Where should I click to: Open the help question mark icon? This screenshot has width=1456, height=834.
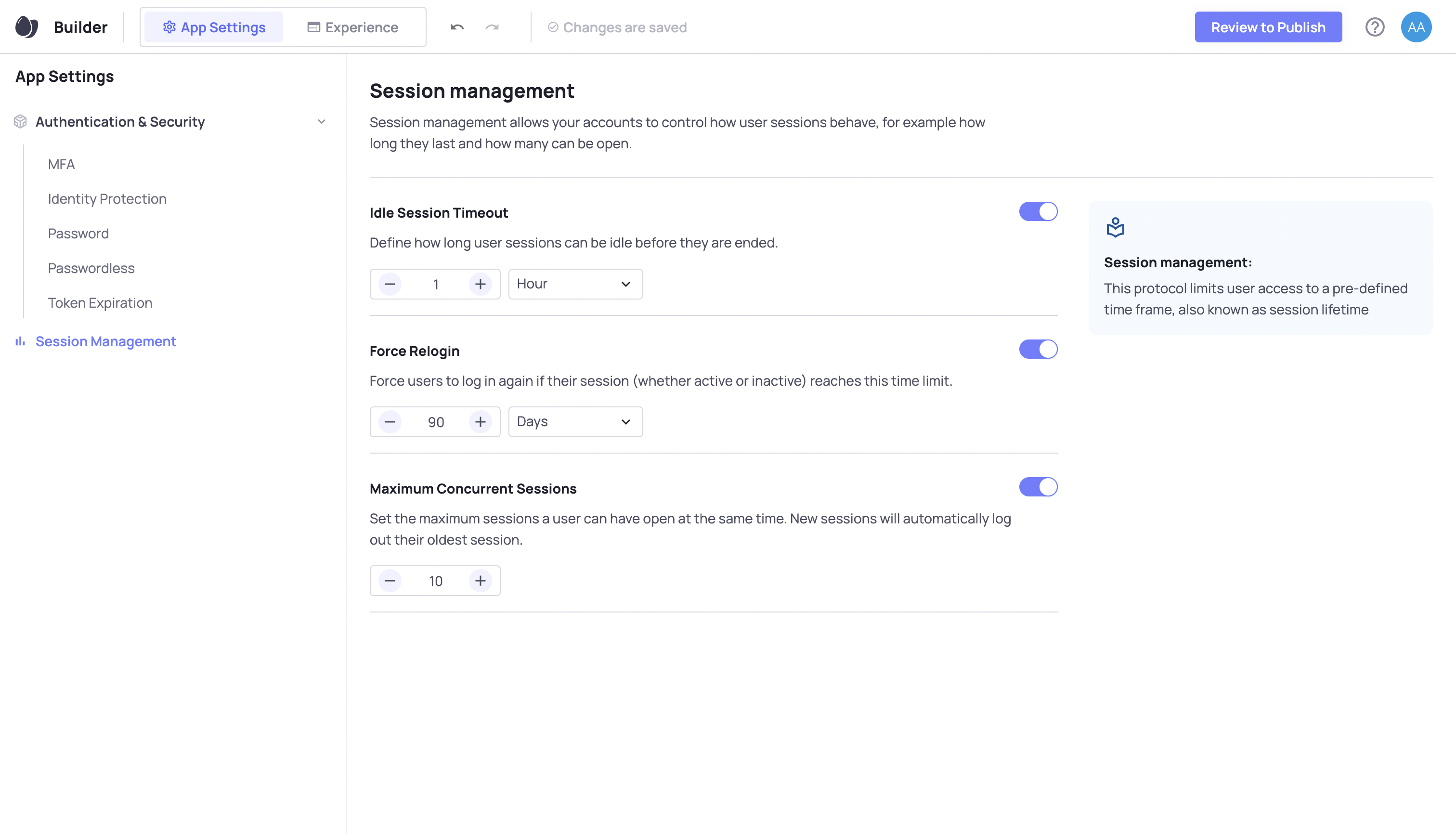tap(1375, 27)
